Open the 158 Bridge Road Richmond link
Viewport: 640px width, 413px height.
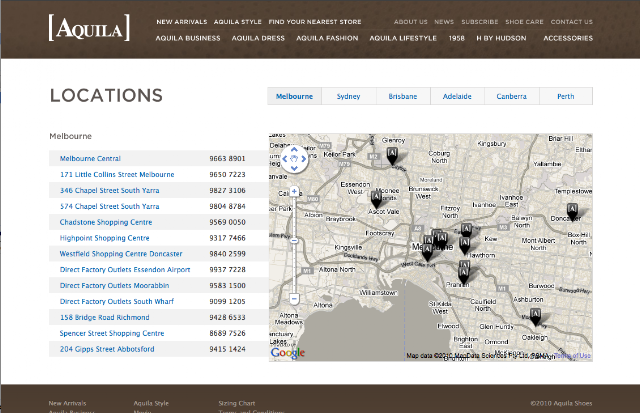pyautogui.click(x=104, y=317)
